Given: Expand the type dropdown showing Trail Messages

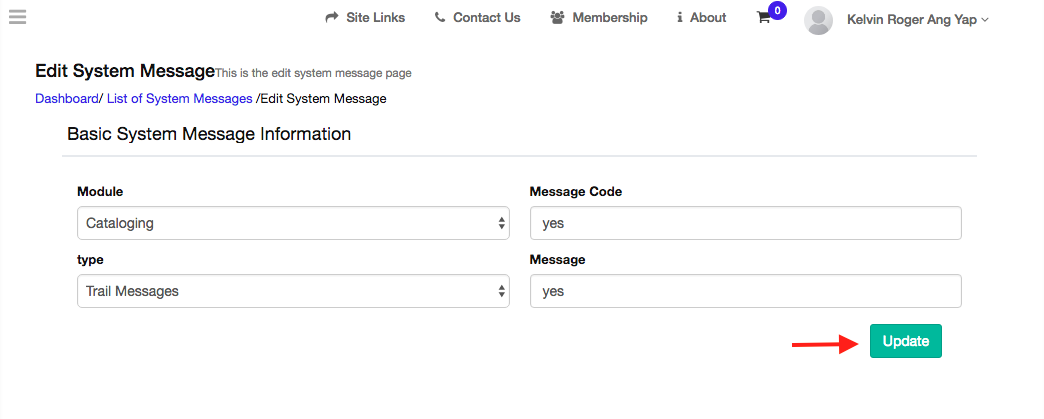Looking at the screenshot, I should coord(293,291).
